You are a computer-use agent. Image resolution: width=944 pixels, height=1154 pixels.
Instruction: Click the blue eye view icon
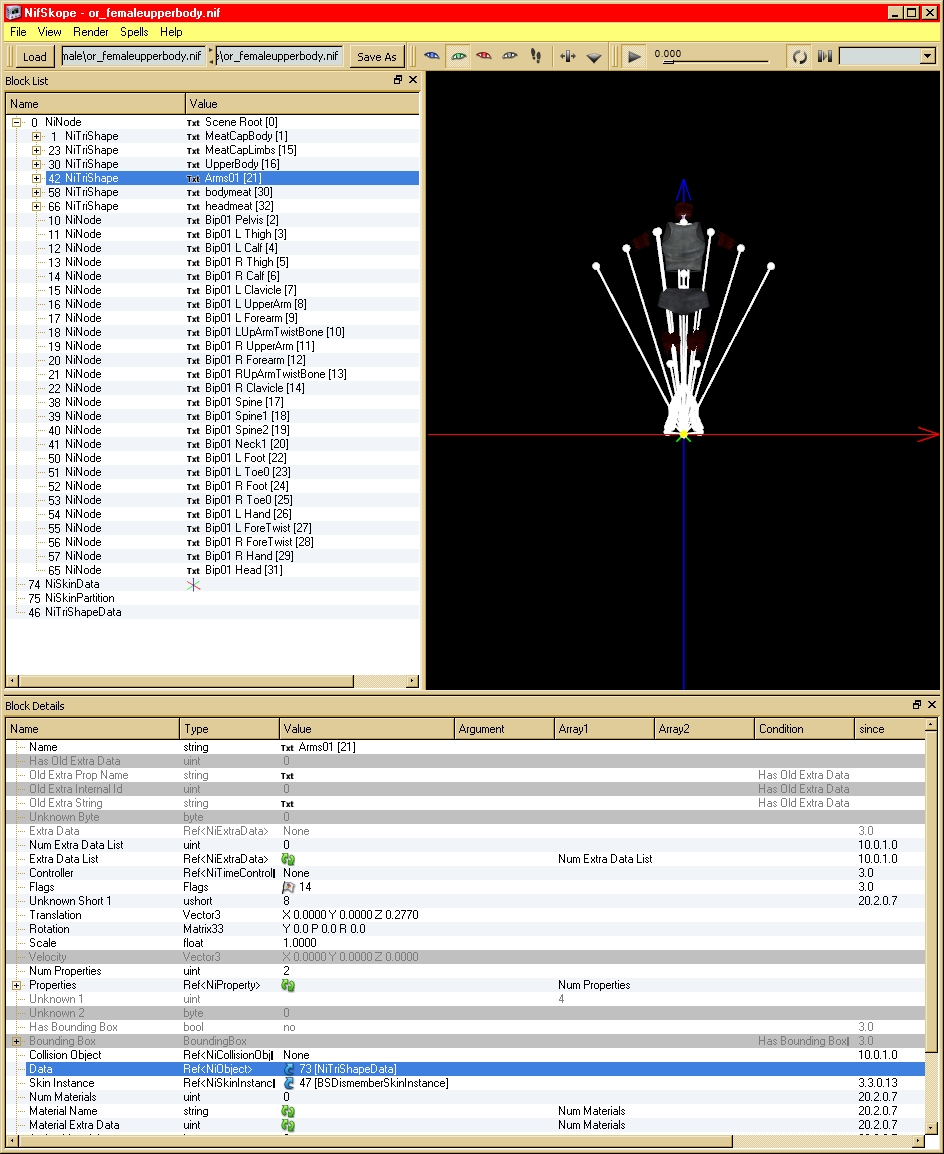click(x=432, y=56)
